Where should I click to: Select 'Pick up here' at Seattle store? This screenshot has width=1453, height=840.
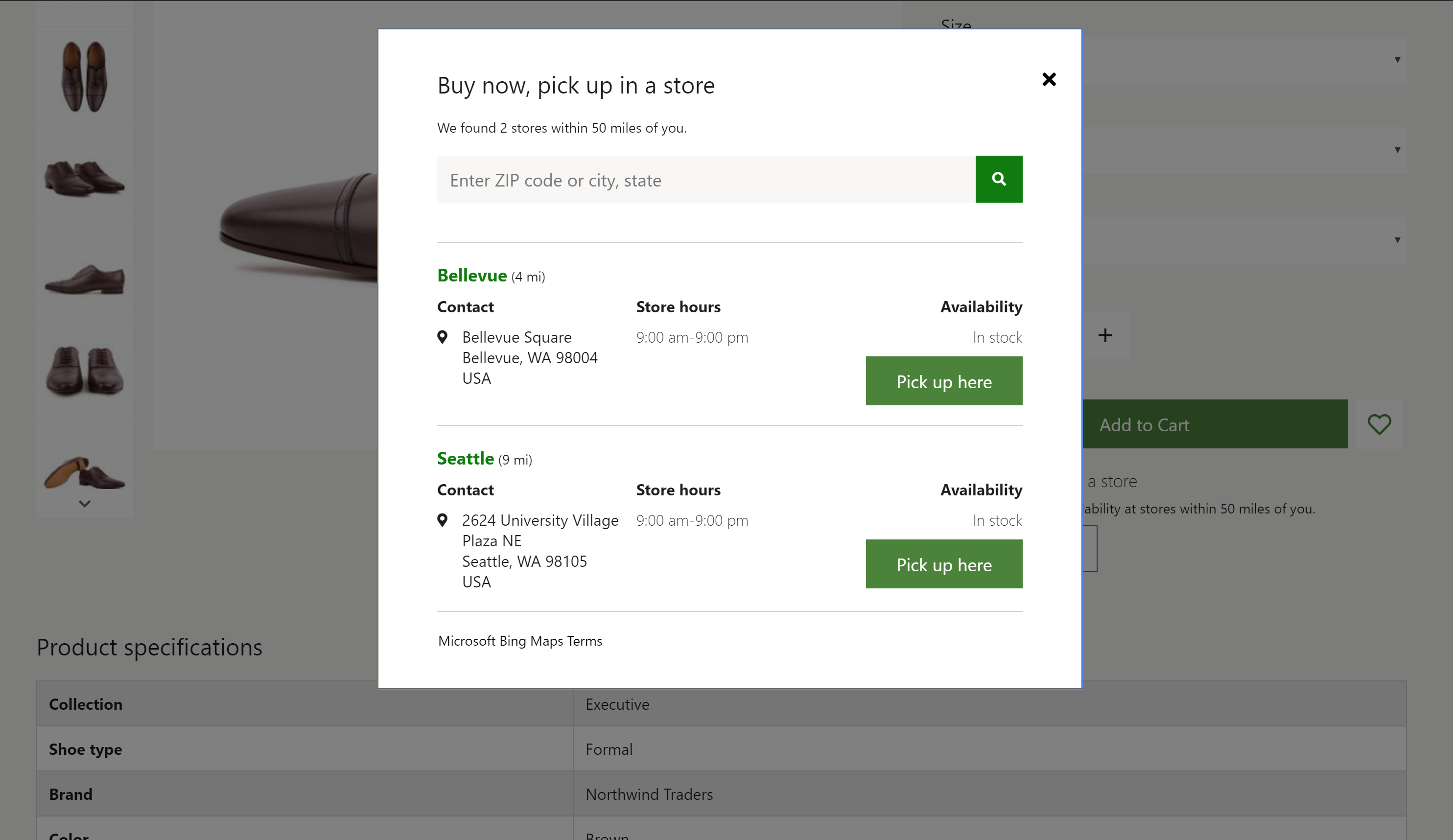point(944,563)
